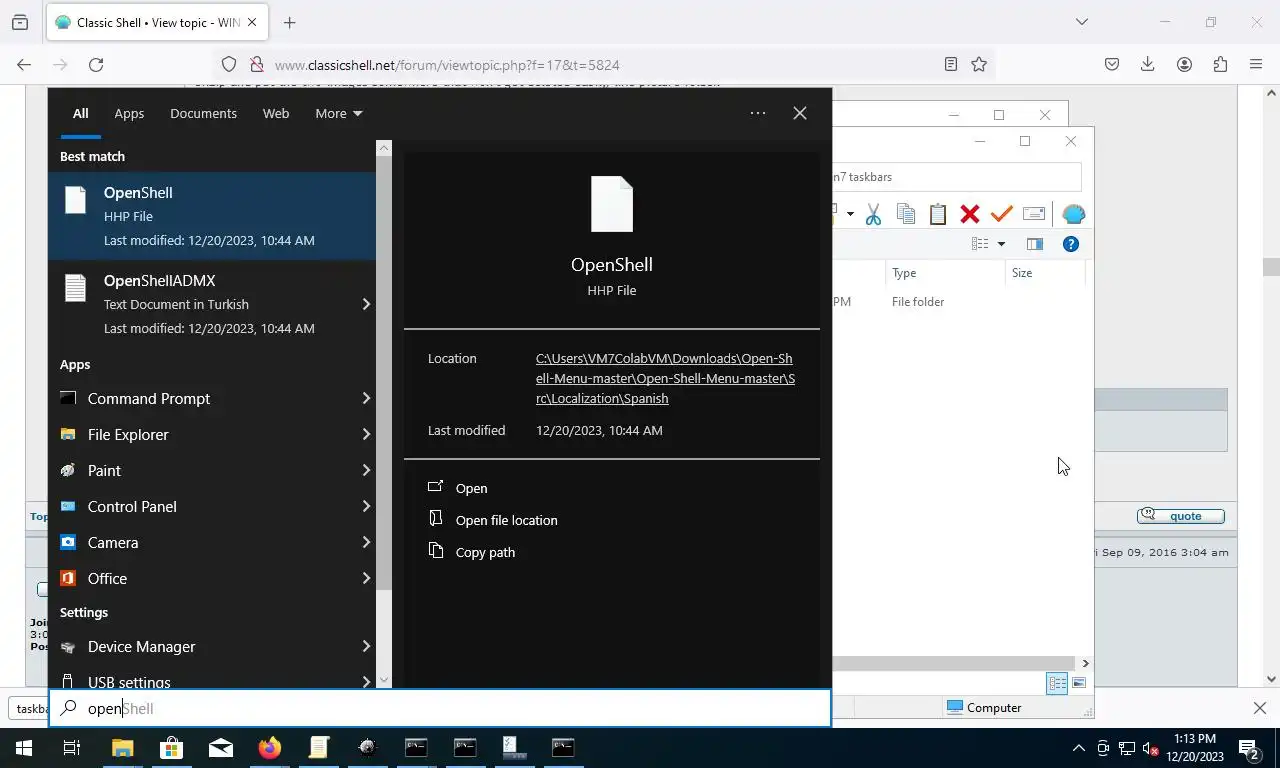
Task: Toggle Firefox reader view icon
Action: click(x=950, y=64)
